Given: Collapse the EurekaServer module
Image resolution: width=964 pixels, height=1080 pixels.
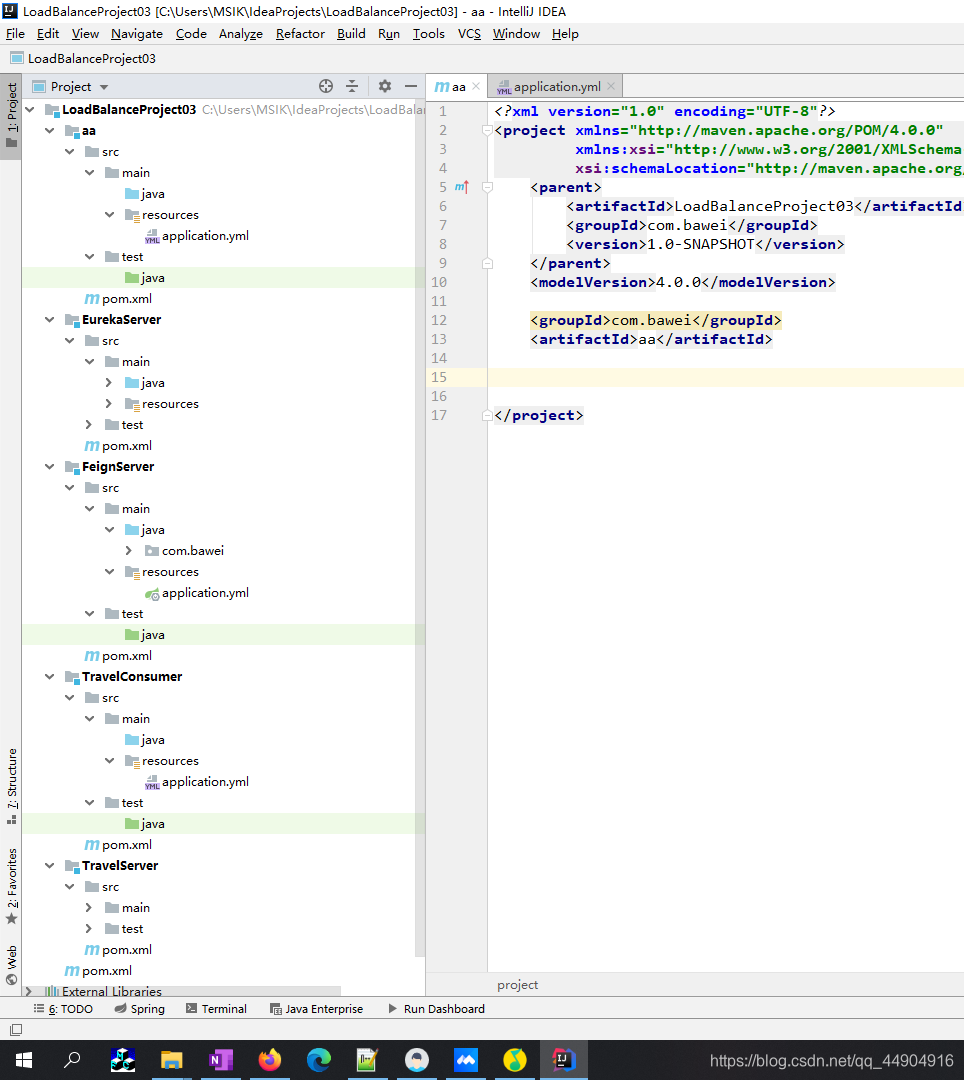Looking at the screenshot, I should [x=50, y=319].
